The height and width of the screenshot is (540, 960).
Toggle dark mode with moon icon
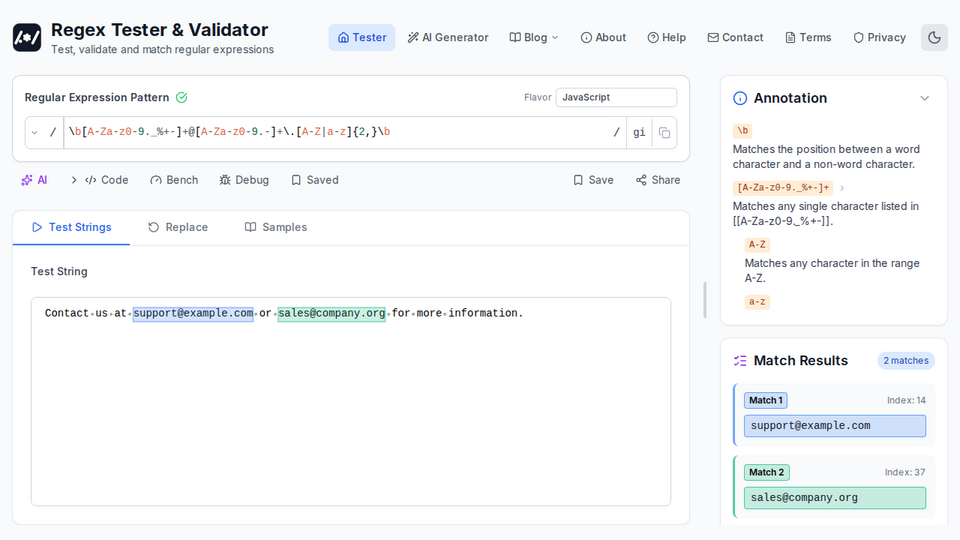934,37
